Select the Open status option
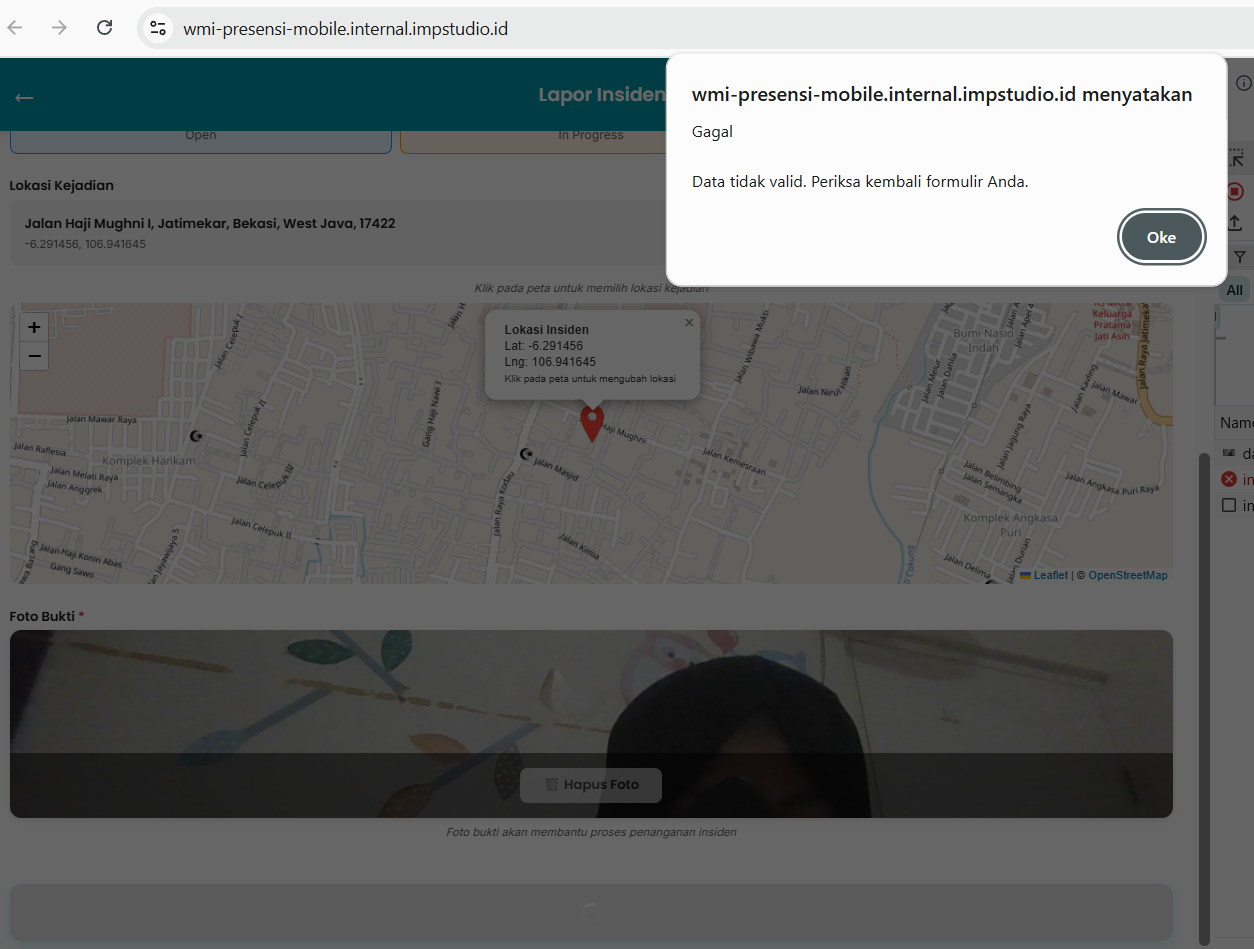Image resolution: width=1254 pixels, height=949 pixels. [201, 136]
